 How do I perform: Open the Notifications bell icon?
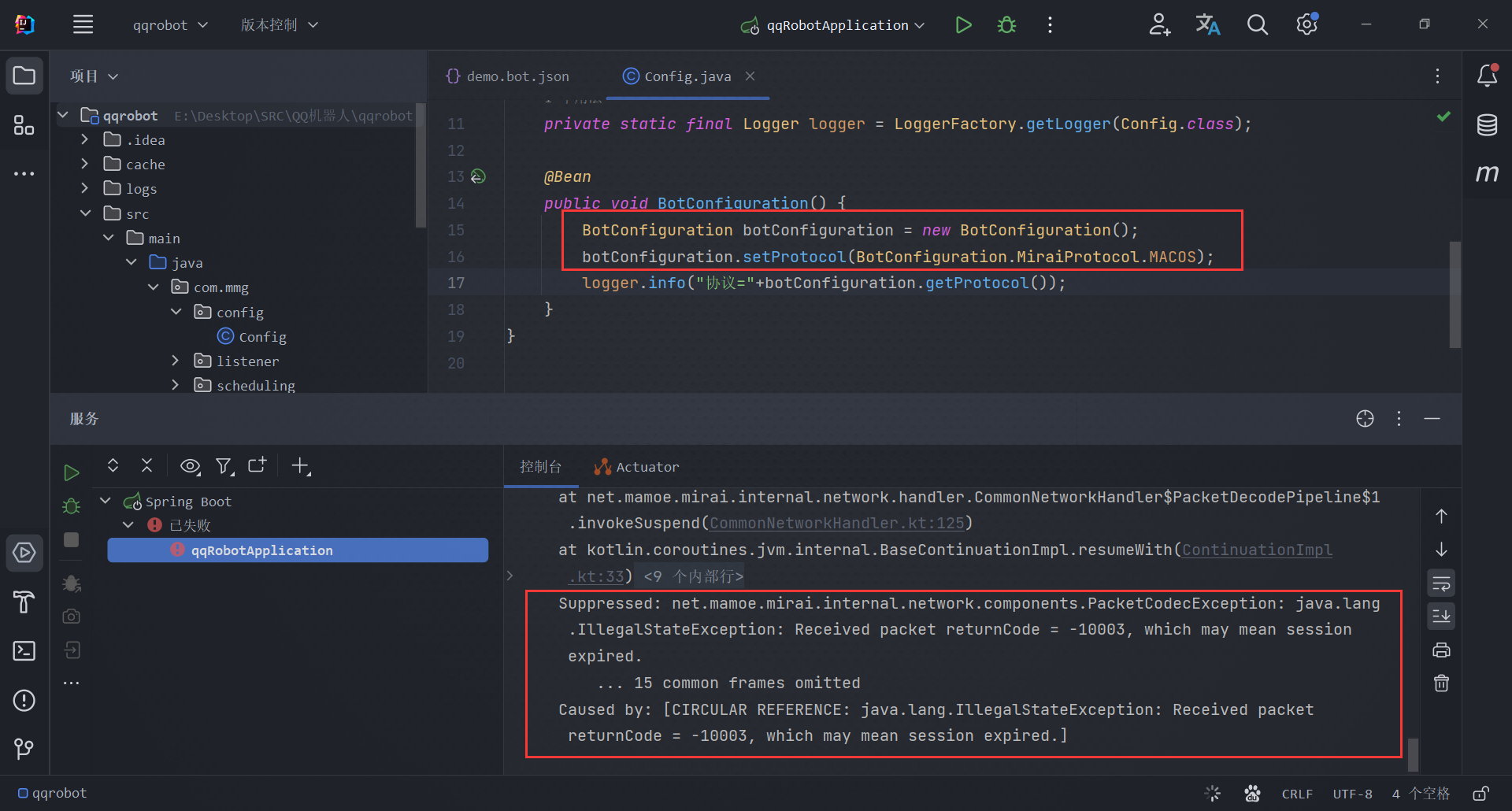1487,76
